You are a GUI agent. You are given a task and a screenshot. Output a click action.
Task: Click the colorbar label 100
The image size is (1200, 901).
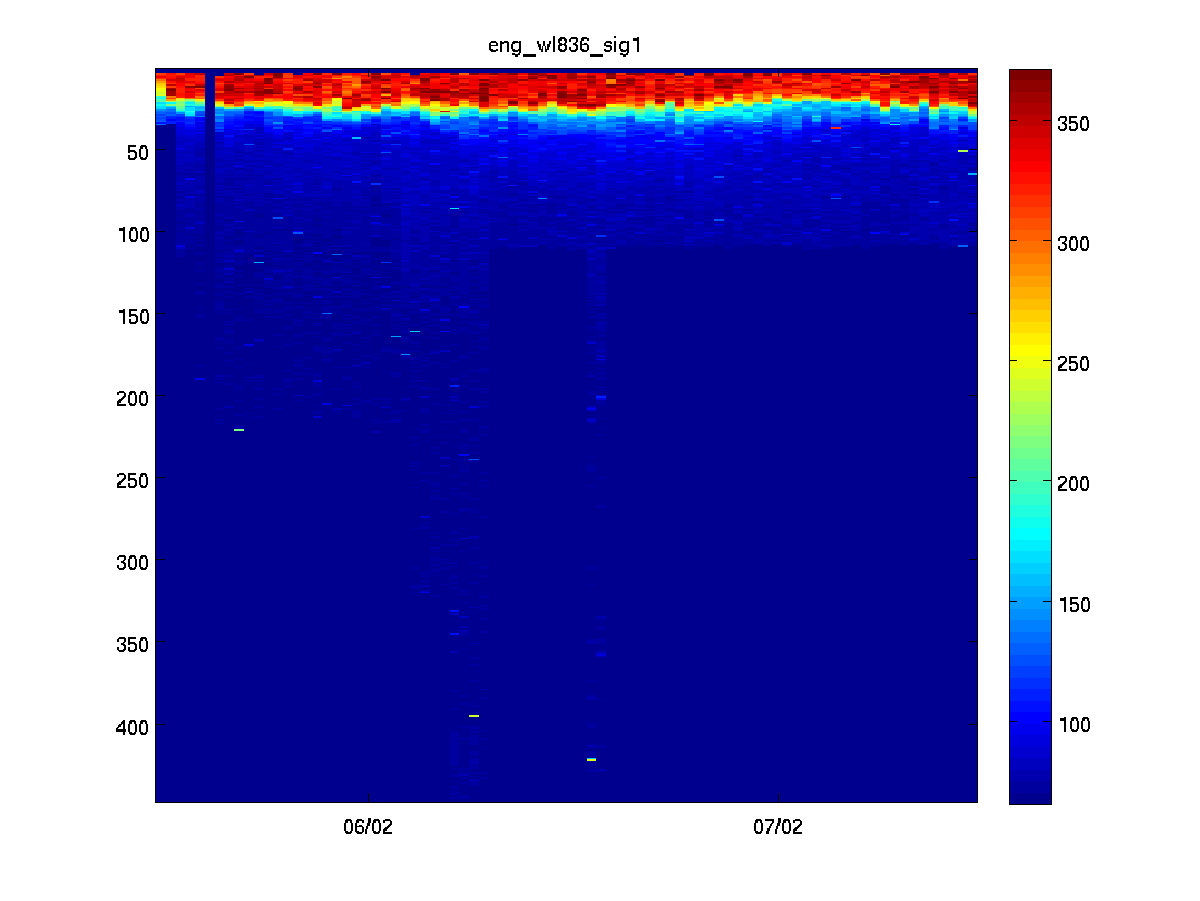pos(1075,725)
